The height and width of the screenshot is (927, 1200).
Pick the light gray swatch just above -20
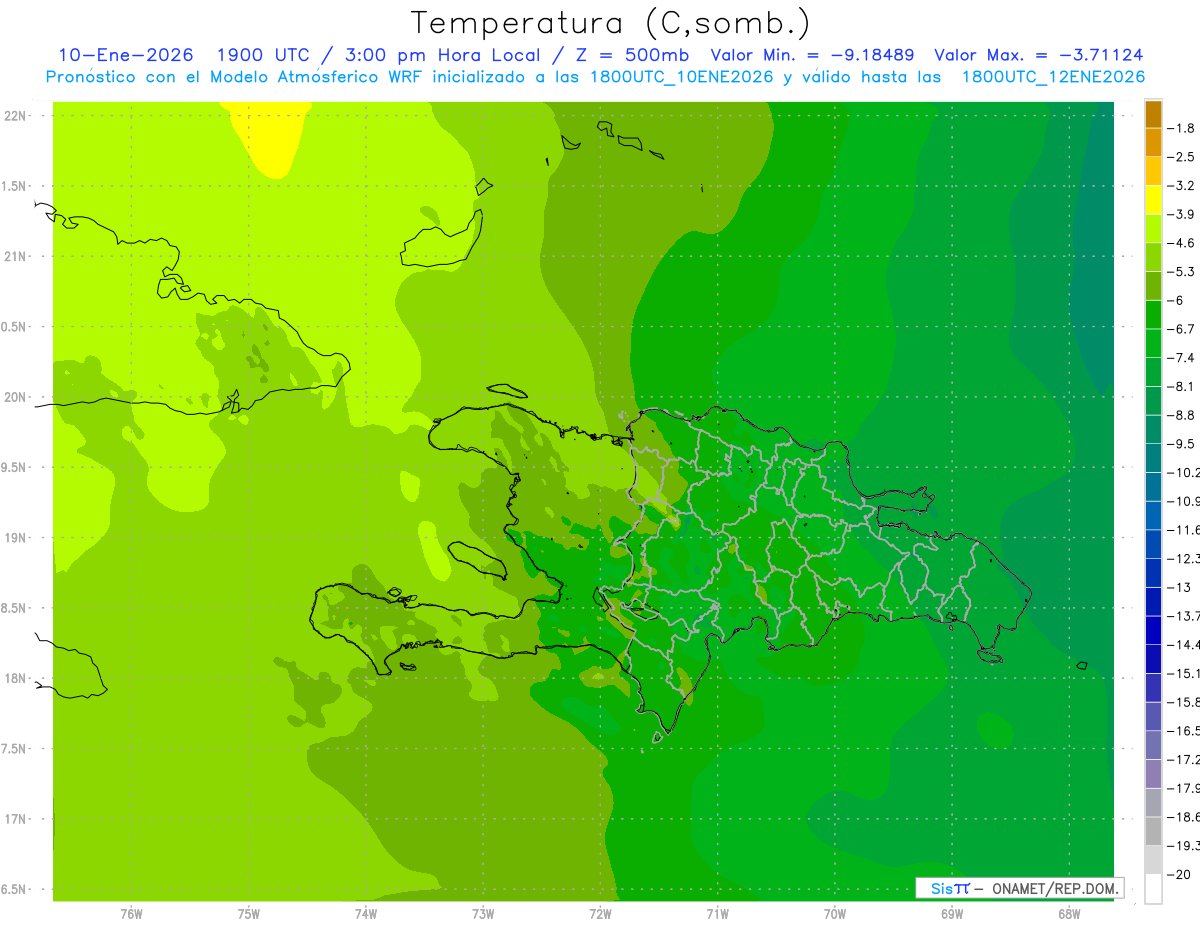point(1153,859)
